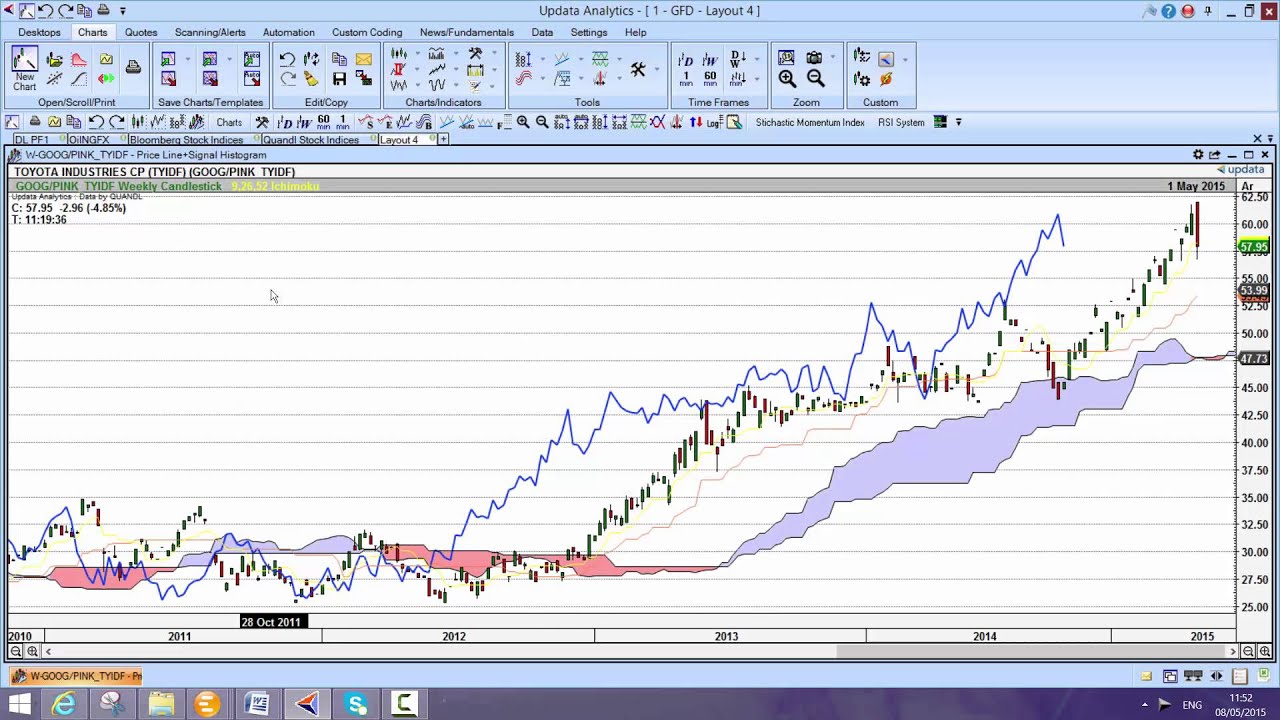Click the hammer tools icon in Charts/Indicators
This screenshot has height=720, width=1280.
click(x=475, y=54)
